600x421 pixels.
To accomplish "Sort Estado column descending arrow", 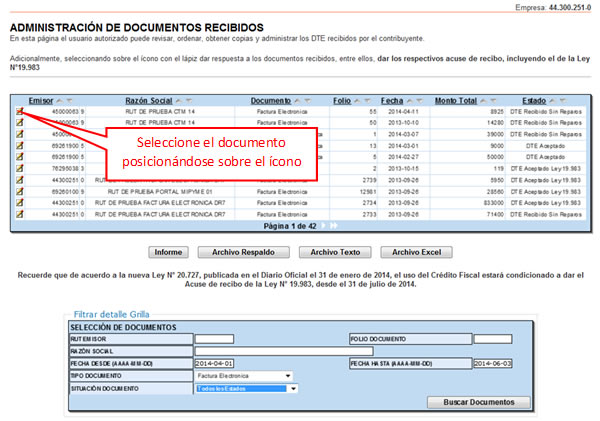I will click(x=562, y=101).
